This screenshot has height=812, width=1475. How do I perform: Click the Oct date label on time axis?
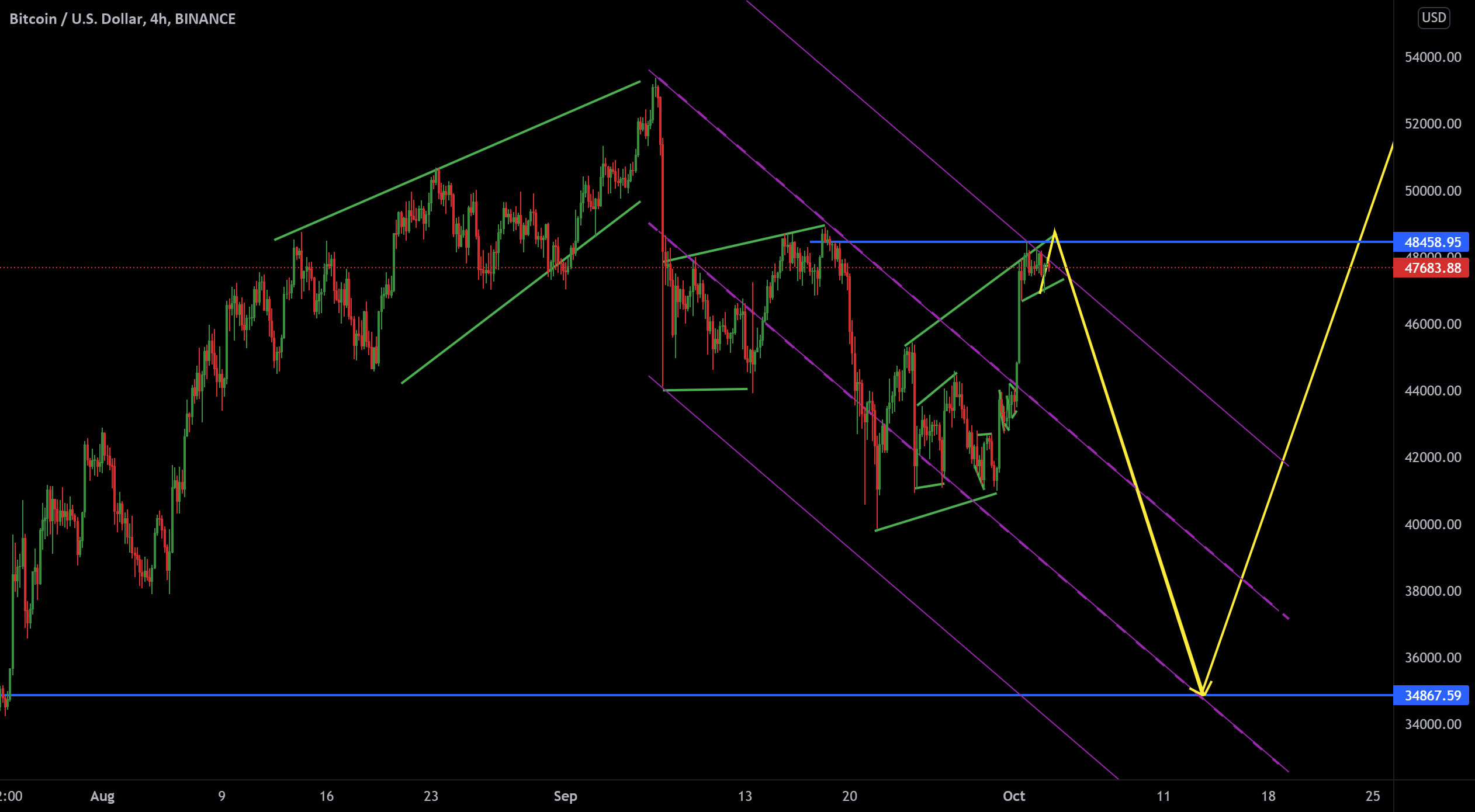1014,796
